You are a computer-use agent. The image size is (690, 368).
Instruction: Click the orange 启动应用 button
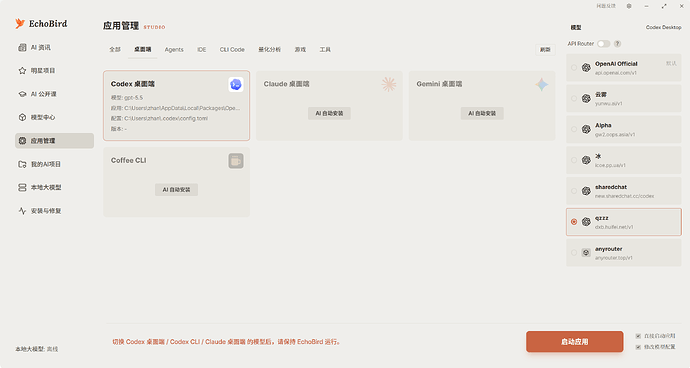click(574, 342)
